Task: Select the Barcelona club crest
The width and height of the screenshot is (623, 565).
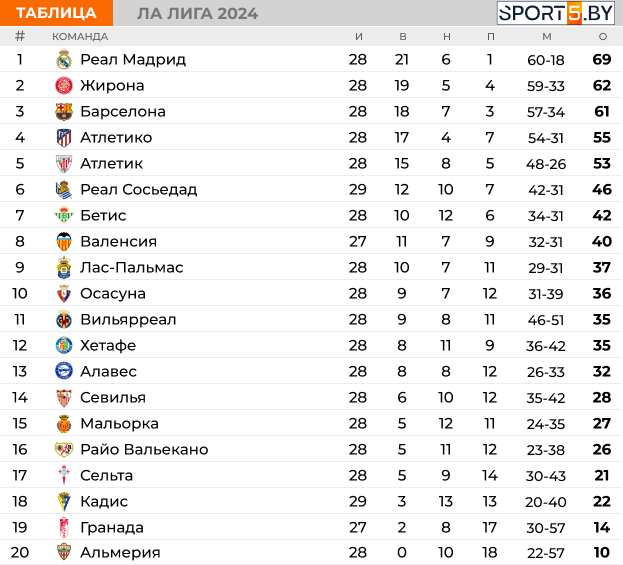Action: 64,112
